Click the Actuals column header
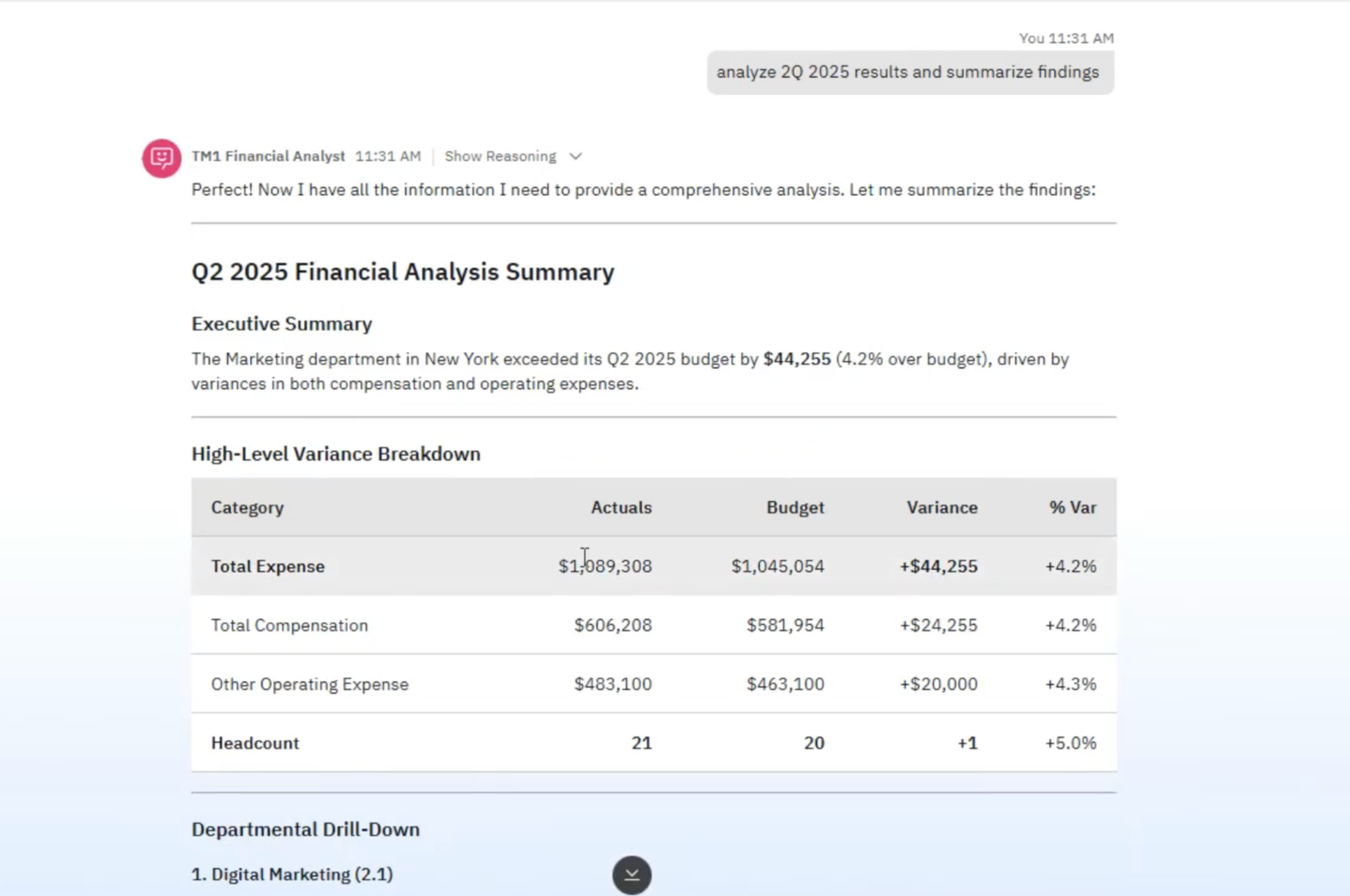This screenshot has height=896, width=1350. [620, 507]
